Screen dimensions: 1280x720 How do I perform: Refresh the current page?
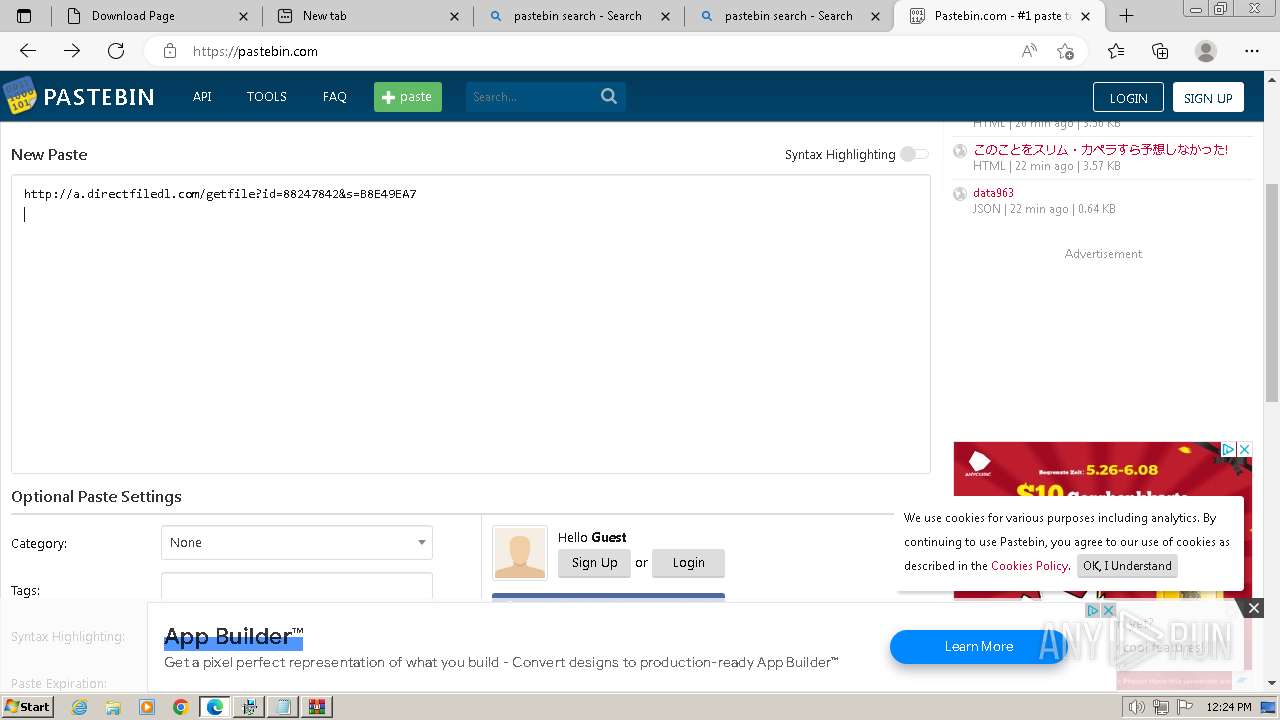tap(116, 51)
